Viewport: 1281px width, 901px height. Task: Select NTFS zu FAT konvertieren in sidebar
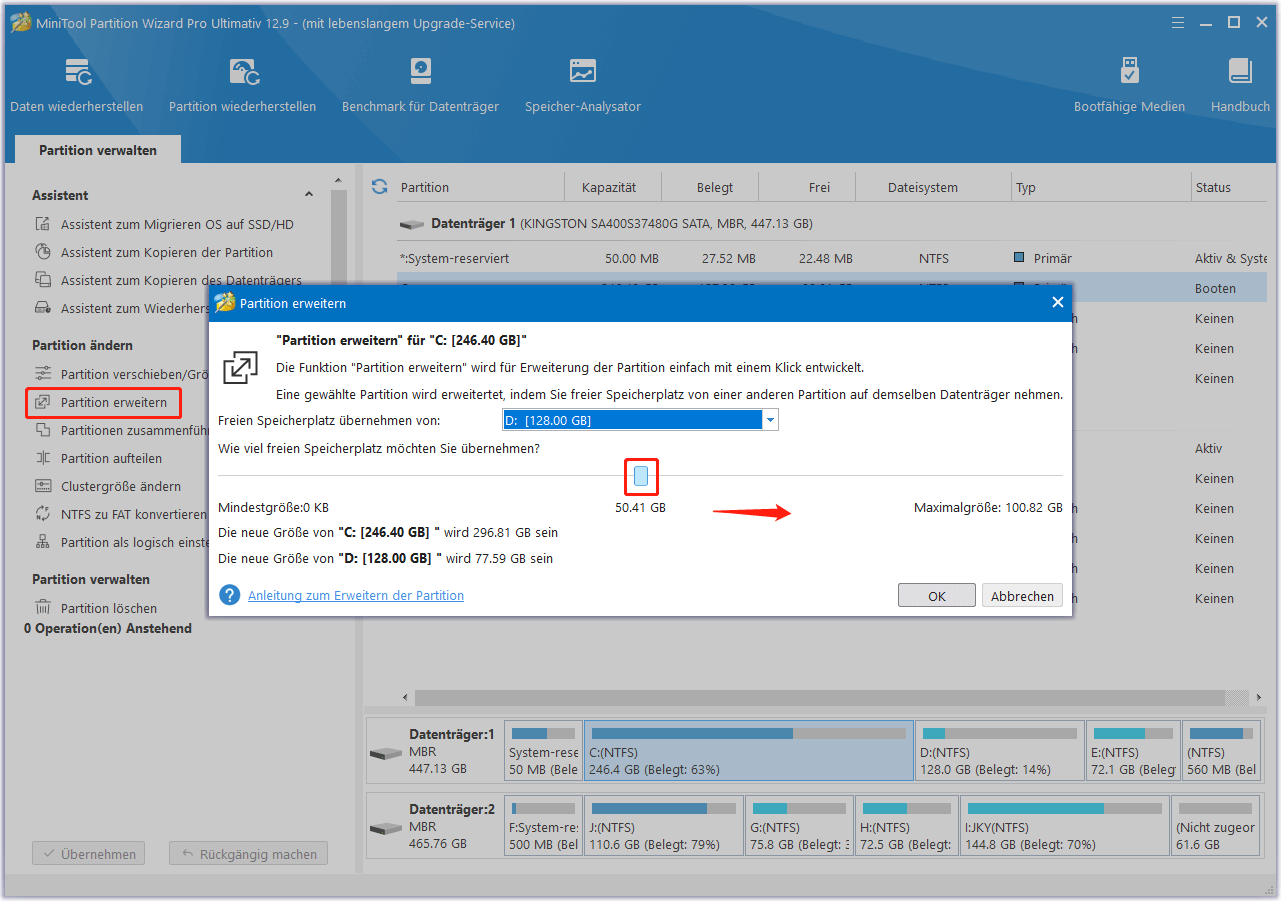pos(120,514)
